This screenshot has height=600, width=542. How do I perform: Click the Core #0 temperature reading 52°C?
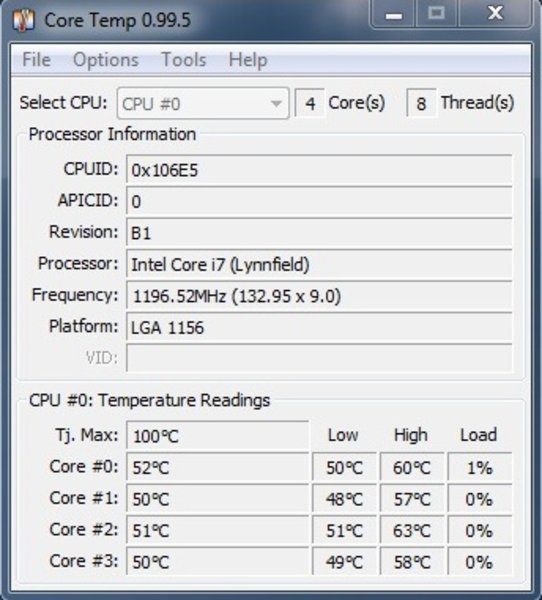coord(217,467)
